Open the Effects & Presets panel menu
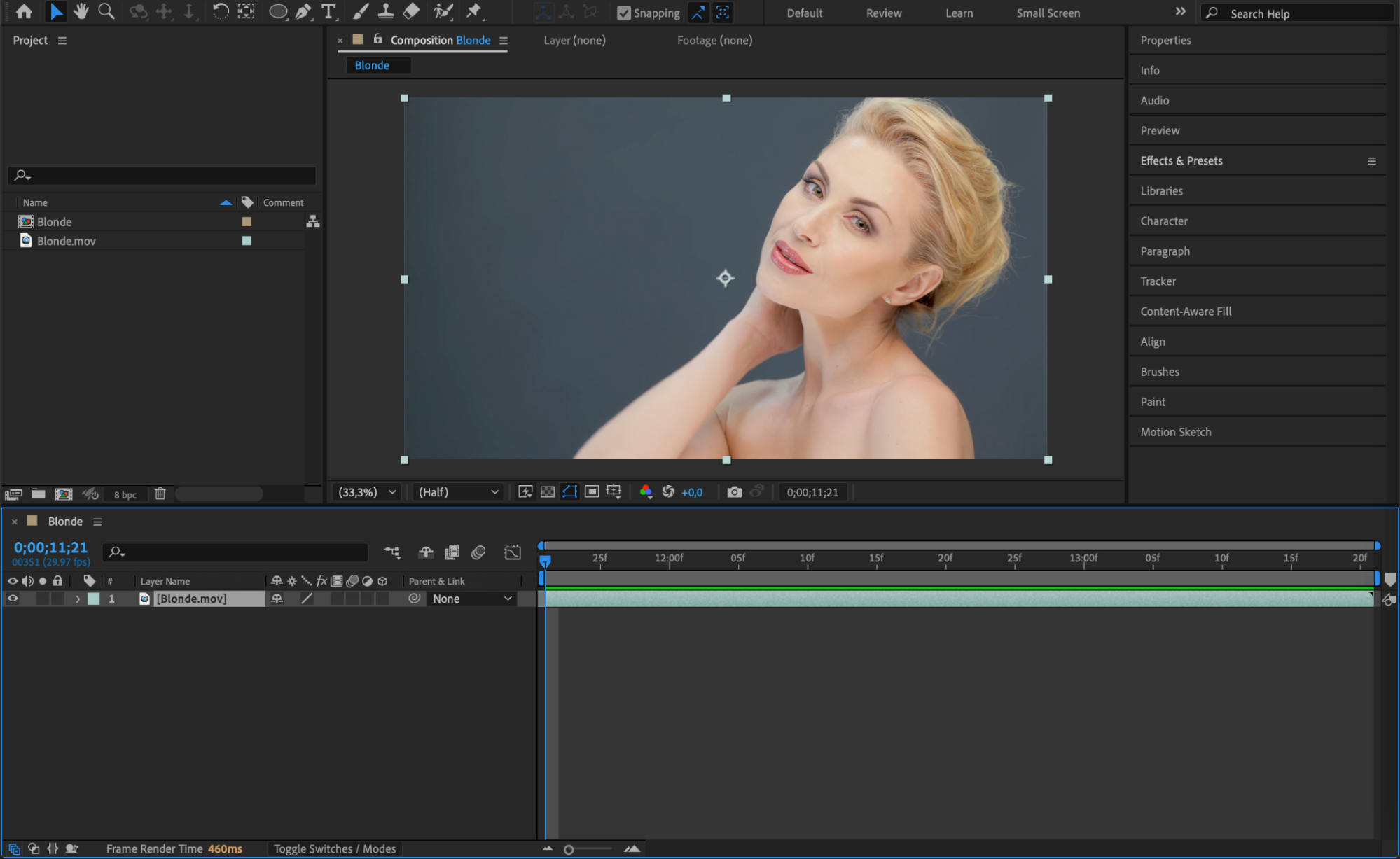Screen dimensions: 1400x859 1371,161
